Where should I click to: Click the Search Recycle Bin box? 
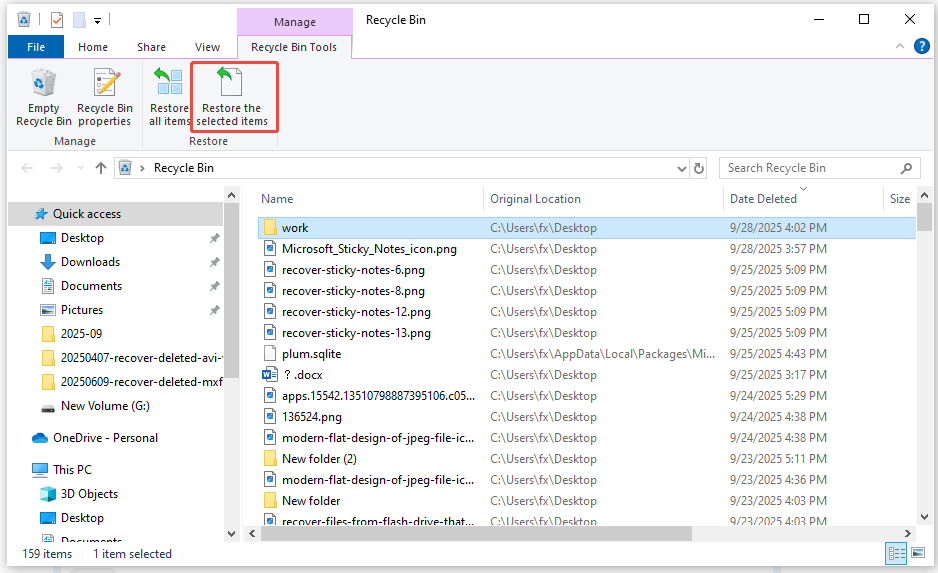point(820,168)
